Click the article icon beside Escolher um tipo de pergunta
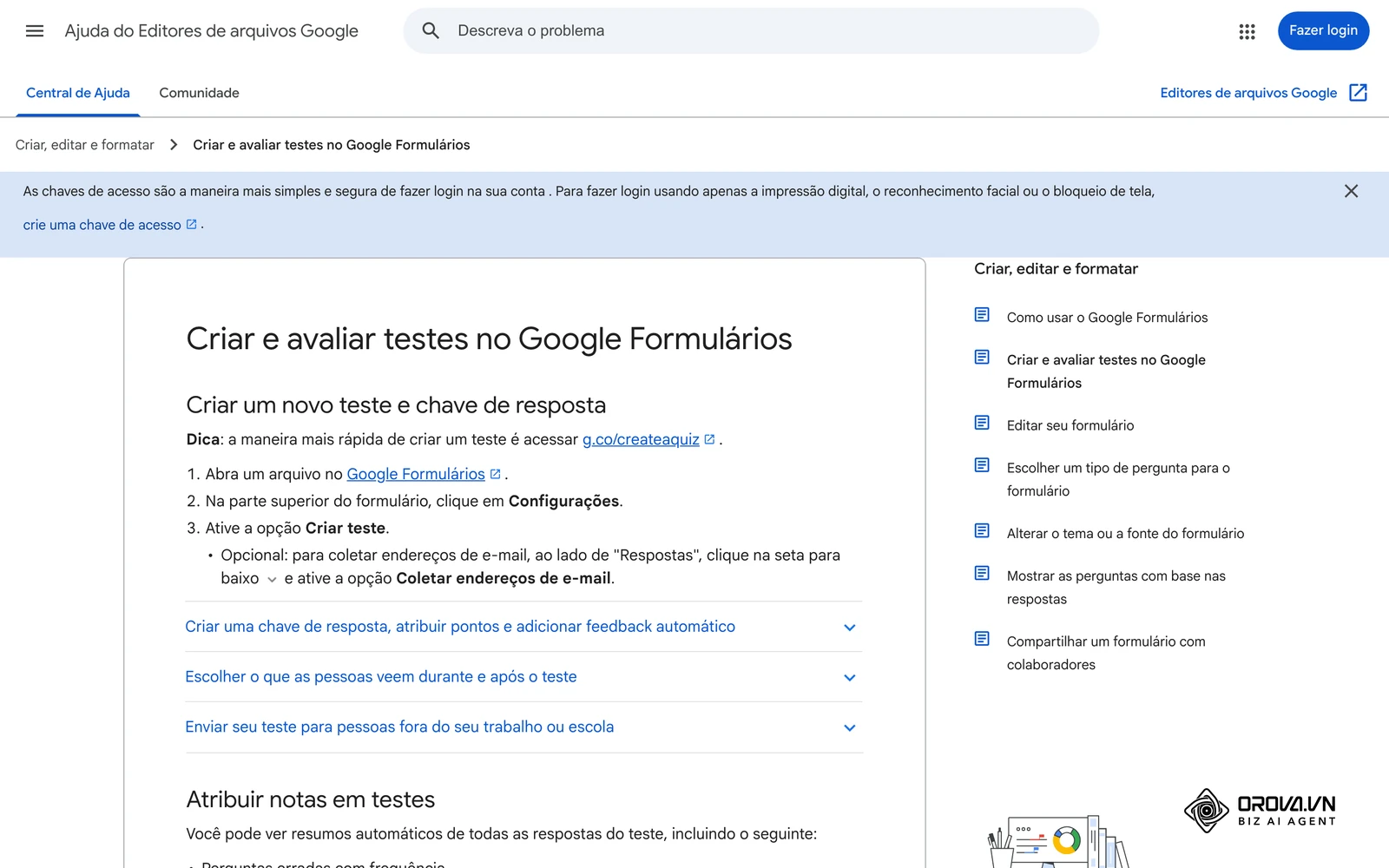 point(982,465)
